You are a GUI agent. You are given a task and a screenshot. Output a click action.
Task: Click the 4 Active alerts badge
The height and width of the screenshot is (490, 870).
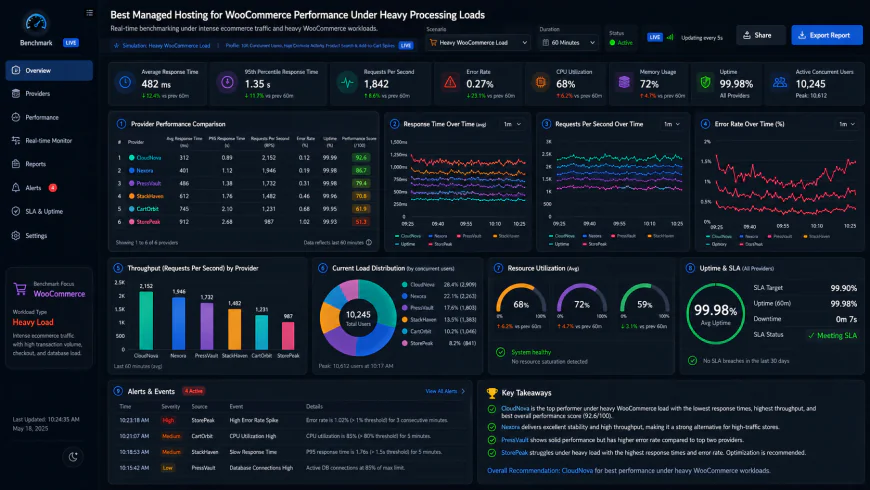point(194,391)
